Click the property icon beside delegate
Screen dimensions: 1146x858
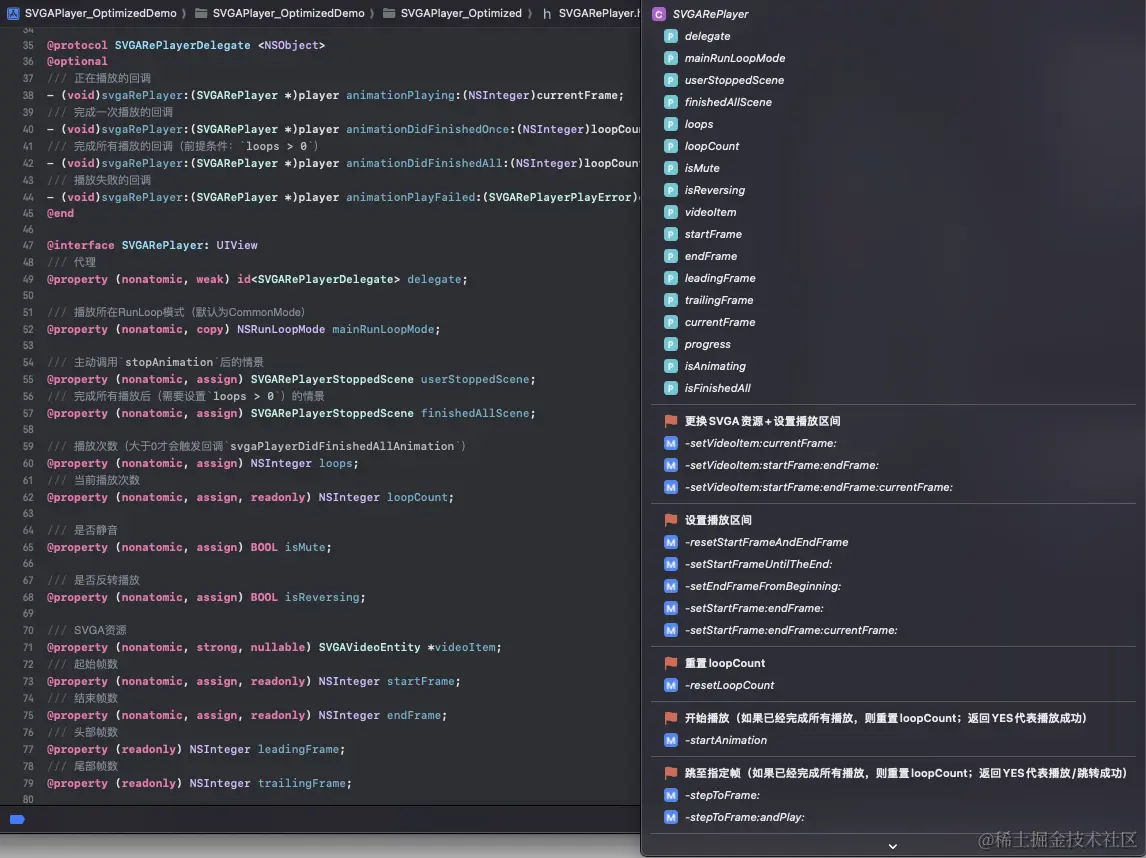[x=670, y=36]
